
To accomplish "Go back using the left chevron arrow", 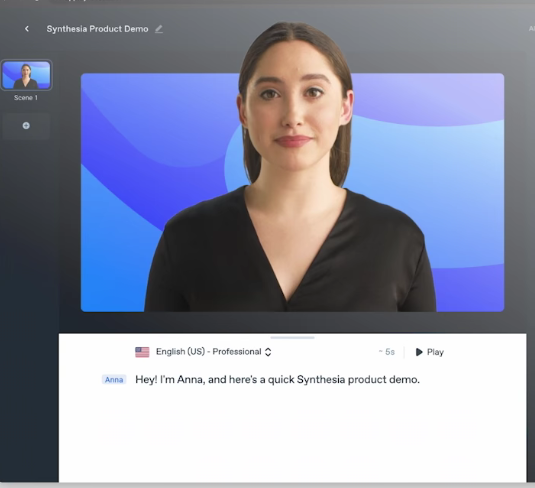I will (x=27, y=29).
